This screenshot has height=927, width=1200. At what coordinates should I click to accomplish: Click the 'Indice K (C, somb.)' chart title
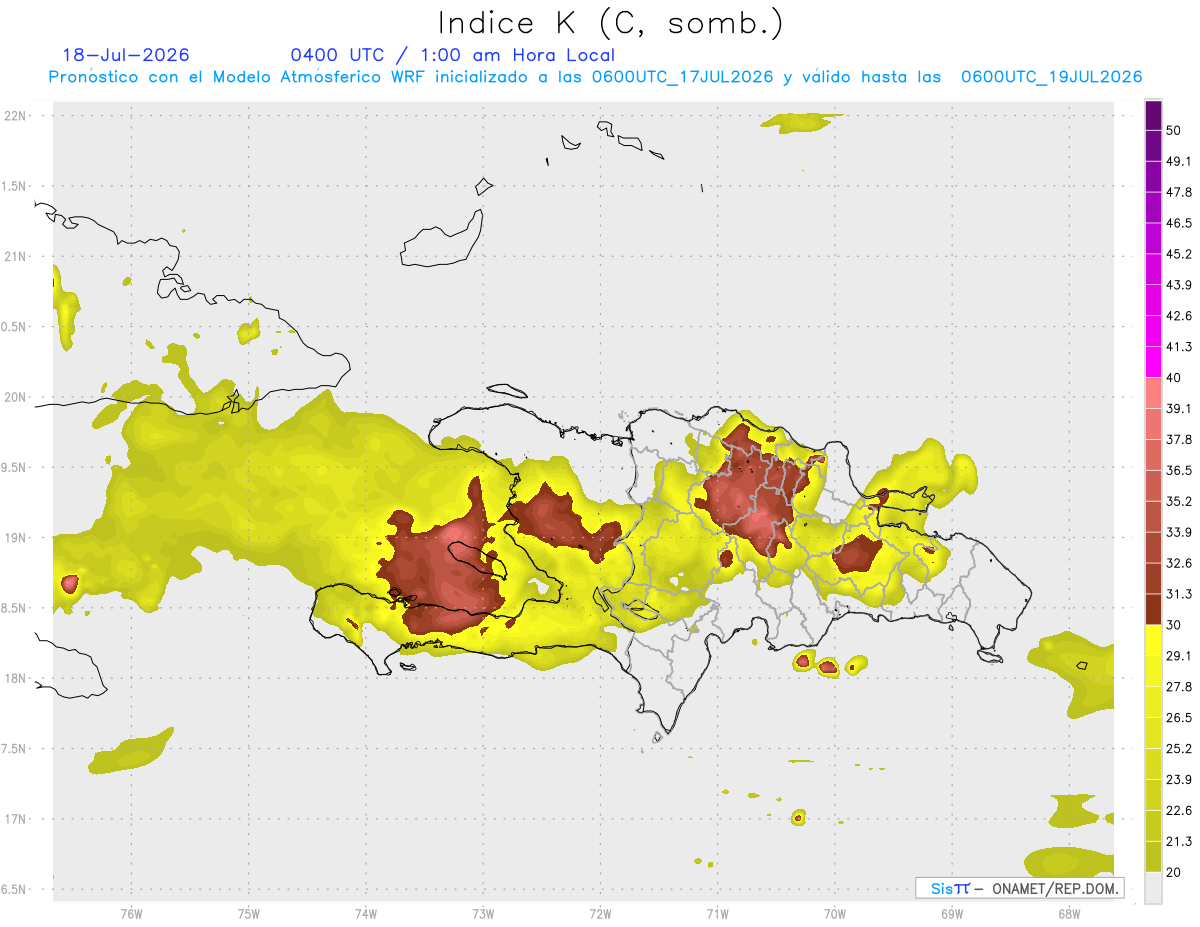[x=611, y=23]
